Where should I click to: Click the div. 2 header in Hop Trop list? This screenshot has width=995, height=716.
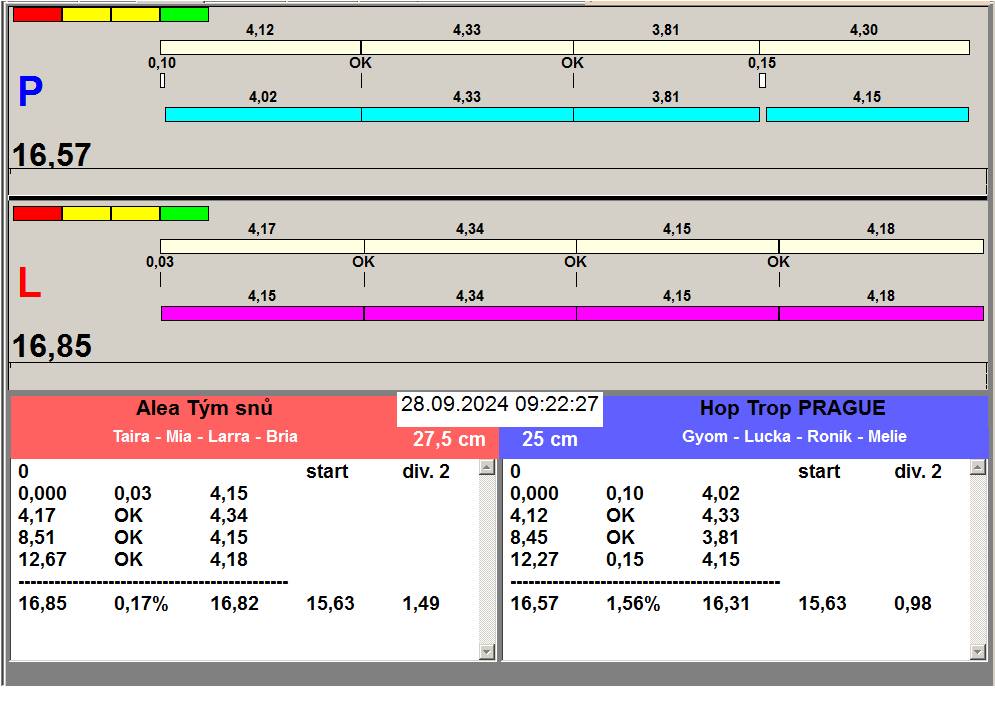918,472
